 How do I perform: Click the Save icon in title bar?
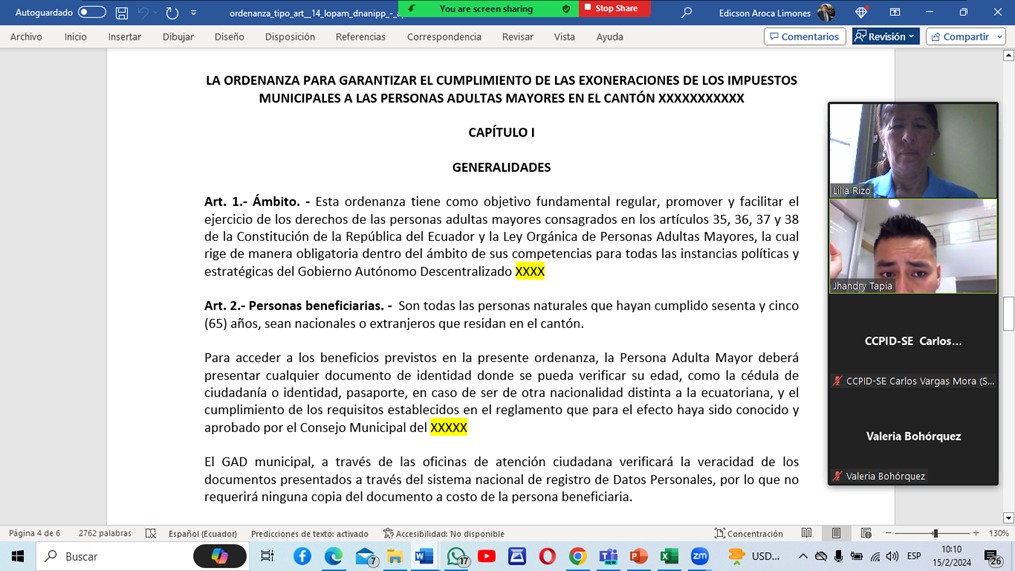point(122,13)
